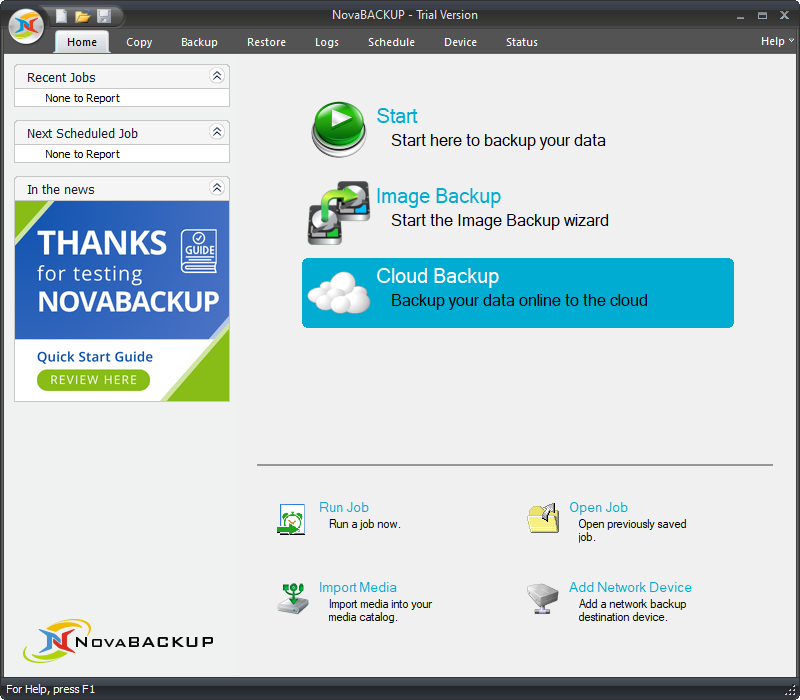Collapse the In the news panel
This screenshot has height=700, width=800.
point(217,188)
